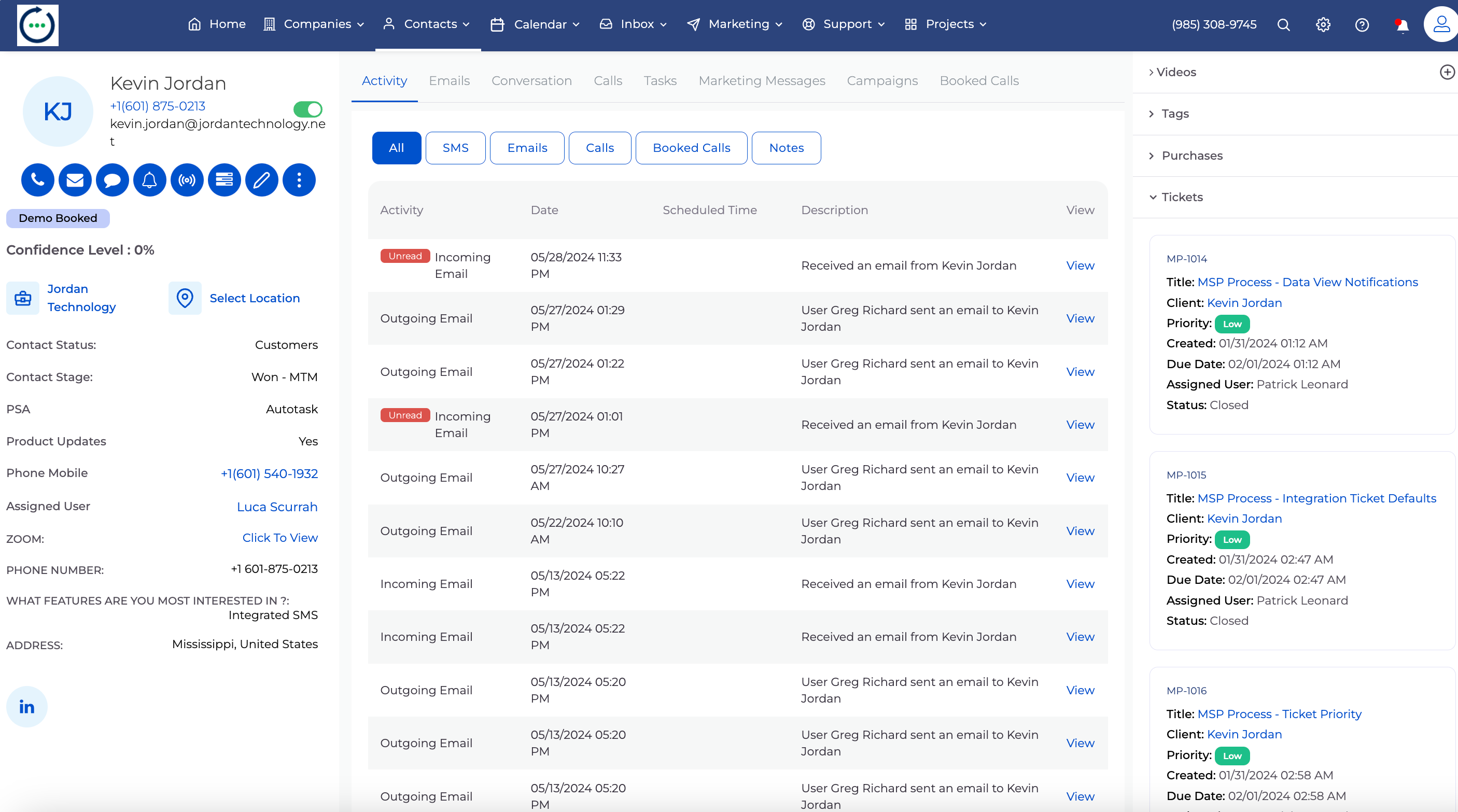This screenshot has height=812, width=1458.
Task: Click the KJ contact avatar
Action: (x=58, y=111)
